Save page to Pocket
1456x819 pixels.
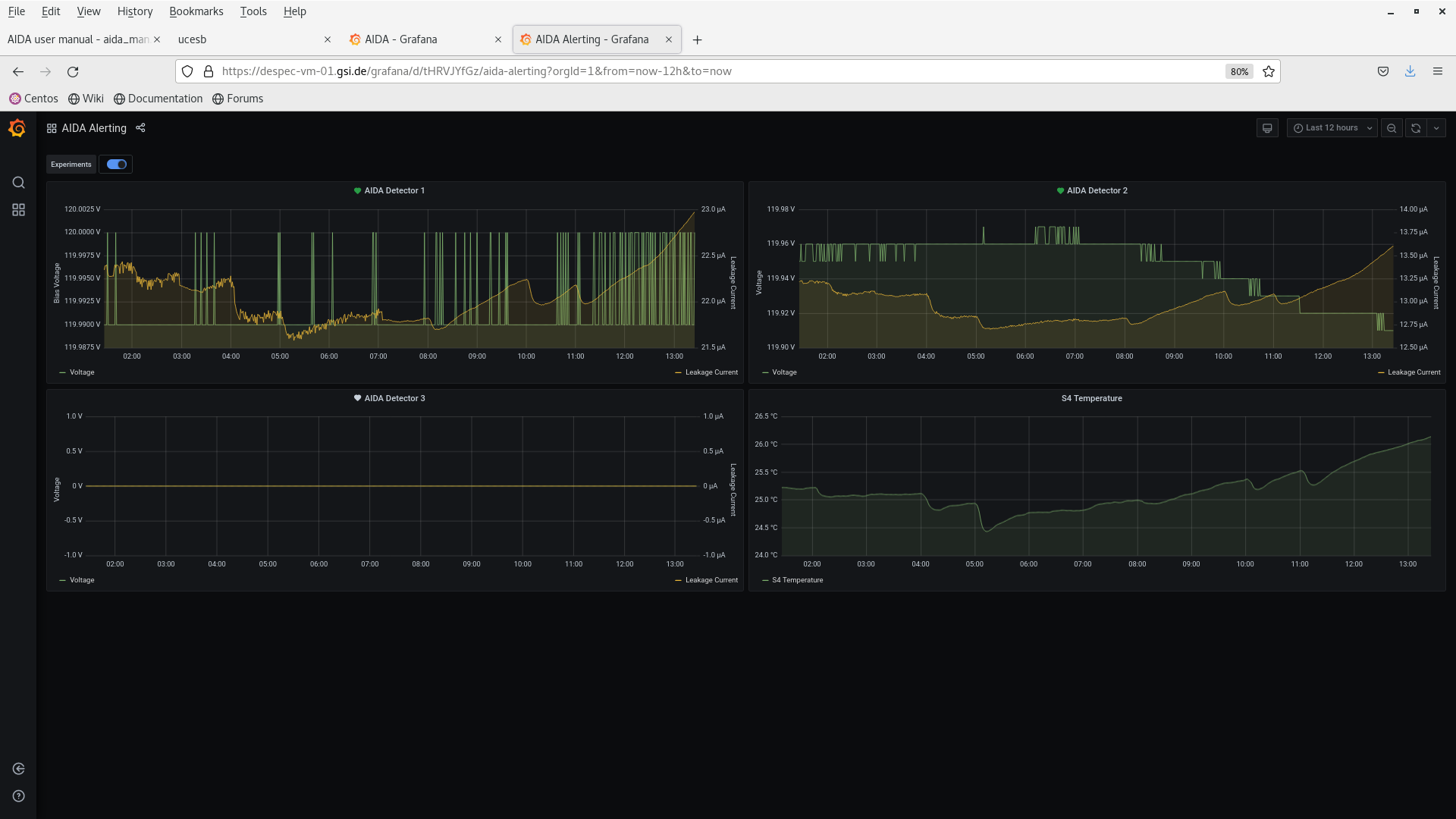point(1383,71)
